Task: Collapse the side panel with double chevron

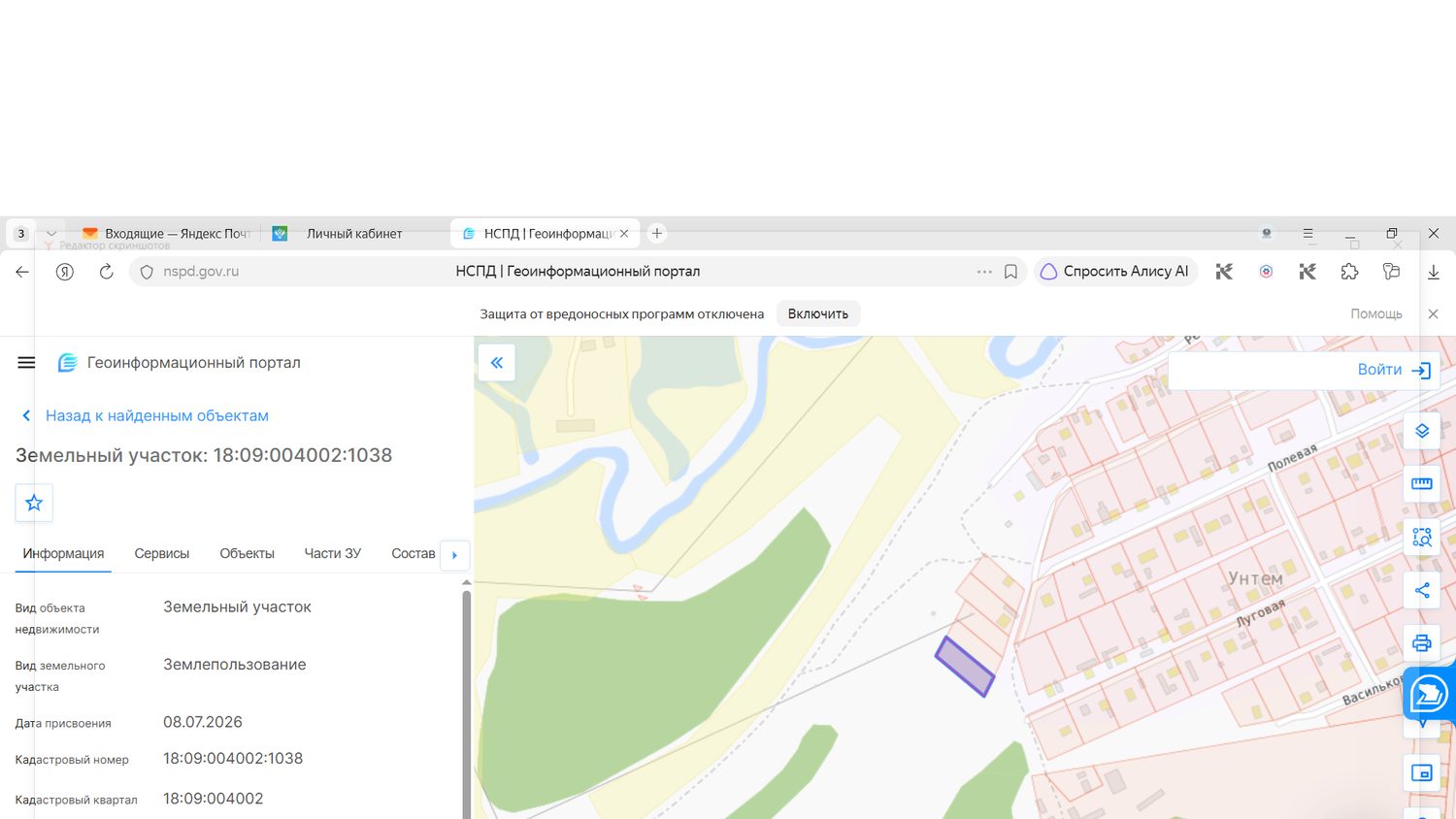Action: 496,363
